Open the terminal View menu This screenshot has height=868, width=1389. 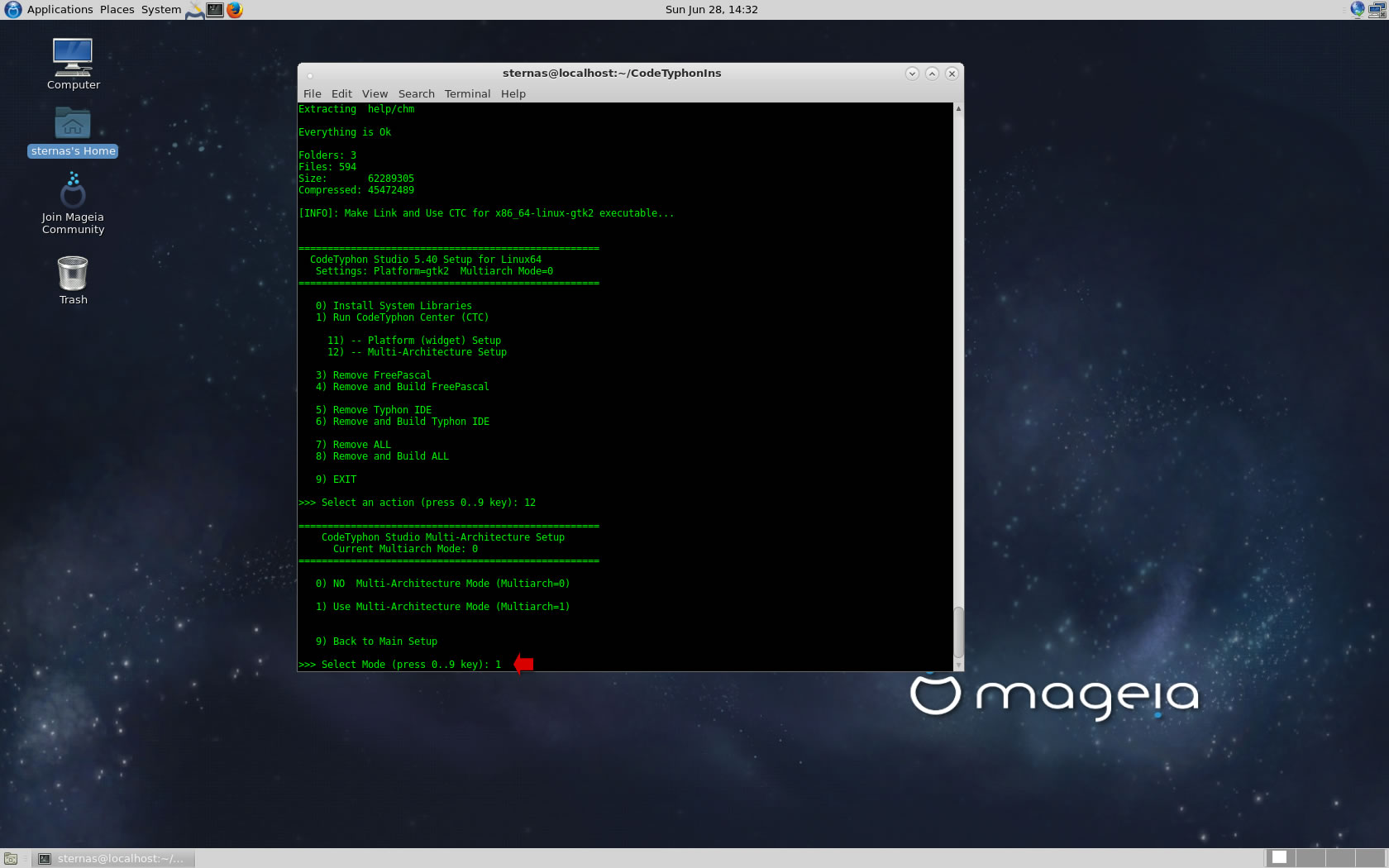pos(375,94)
